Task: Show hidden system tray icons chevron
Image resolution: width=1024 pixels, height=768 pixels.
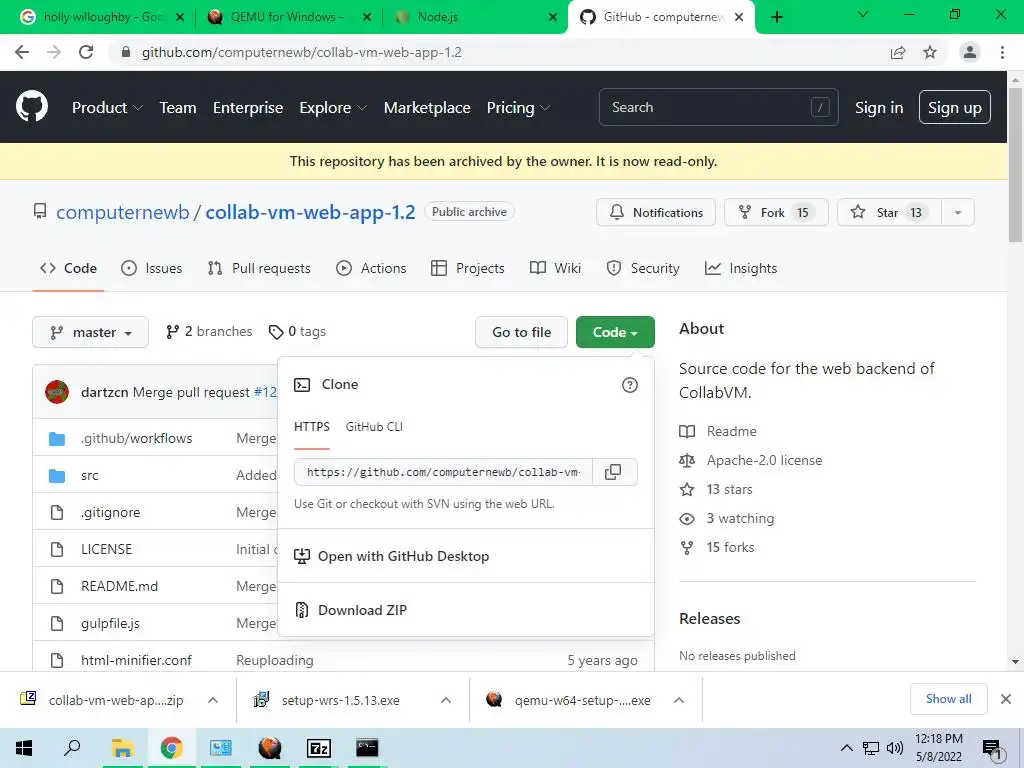Action: (x=846, y=748)
